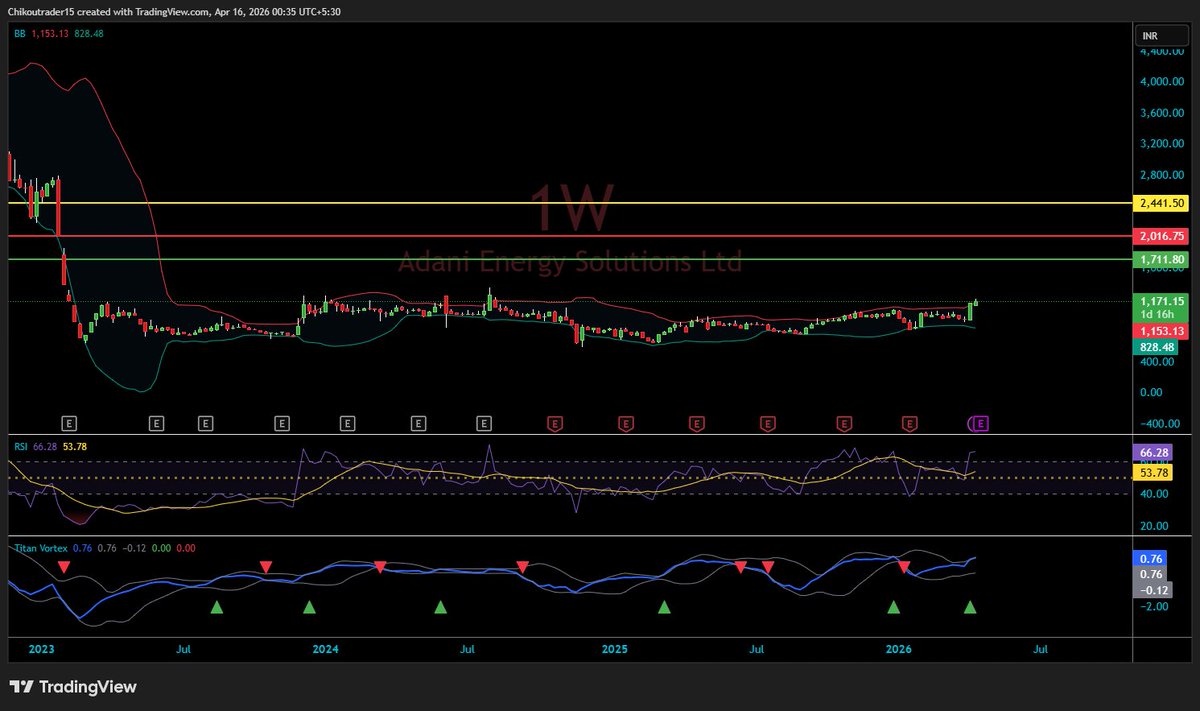This screenshot has width=1200, height=711.
Task: Click the 40.00 level on RSI axis
Action: [1154, 494]
